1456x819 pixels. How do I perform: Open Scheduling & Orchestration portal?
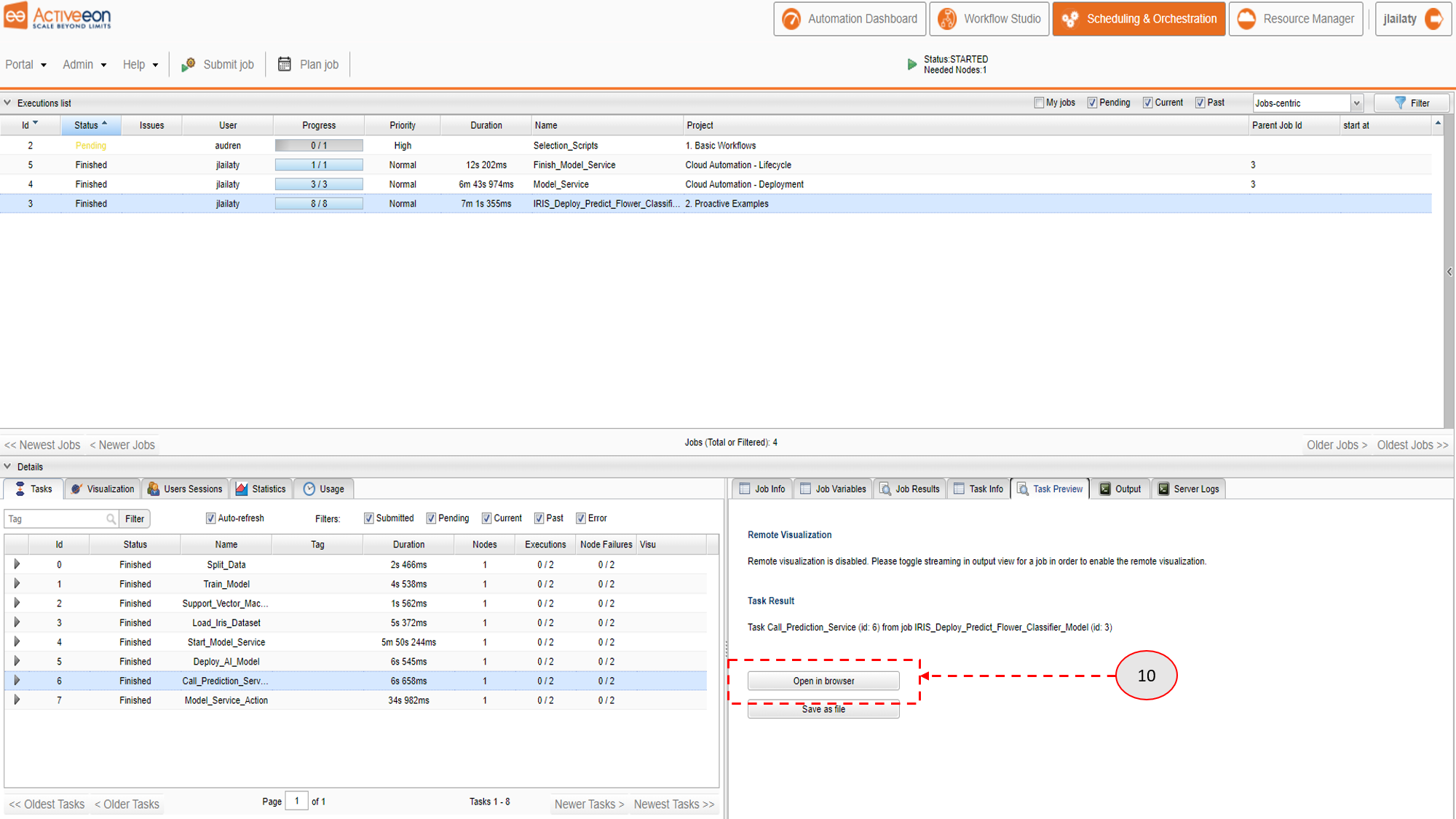[1139, 19]
